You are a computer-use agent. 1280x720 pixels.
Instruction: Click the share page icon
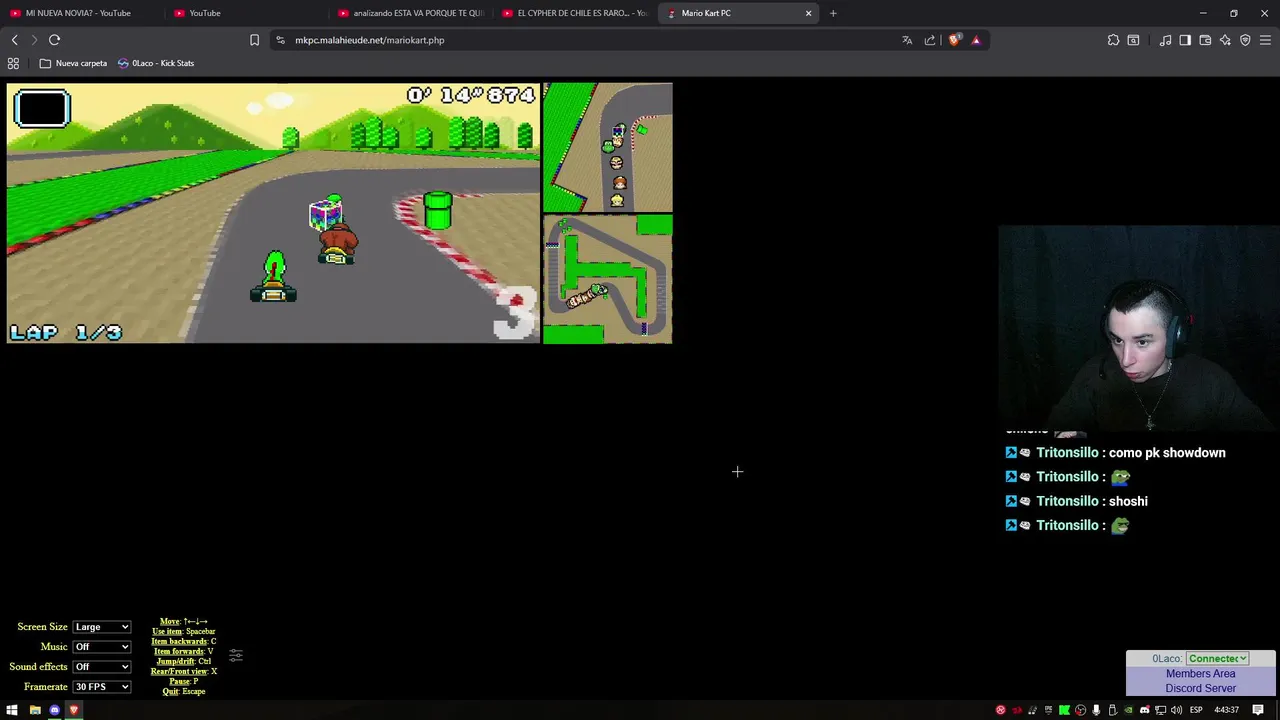pyautogui.click(x=930, y=40)
